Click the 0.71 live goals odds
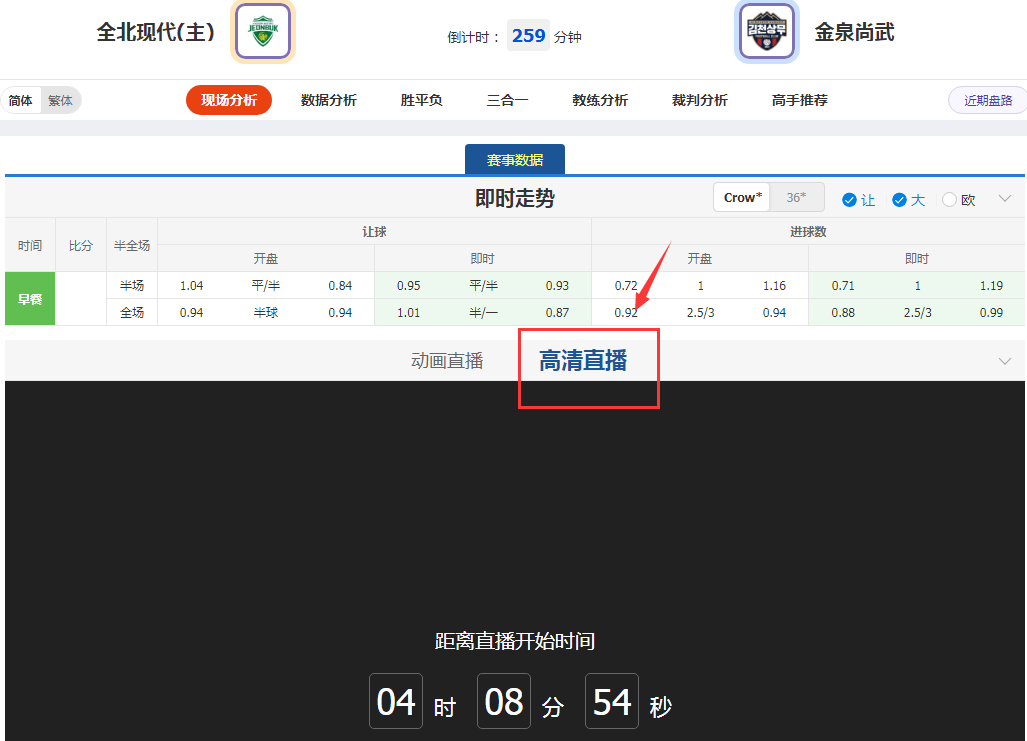Image resolution: width=1027 pixels, height=741 pixels. (843, 286)
